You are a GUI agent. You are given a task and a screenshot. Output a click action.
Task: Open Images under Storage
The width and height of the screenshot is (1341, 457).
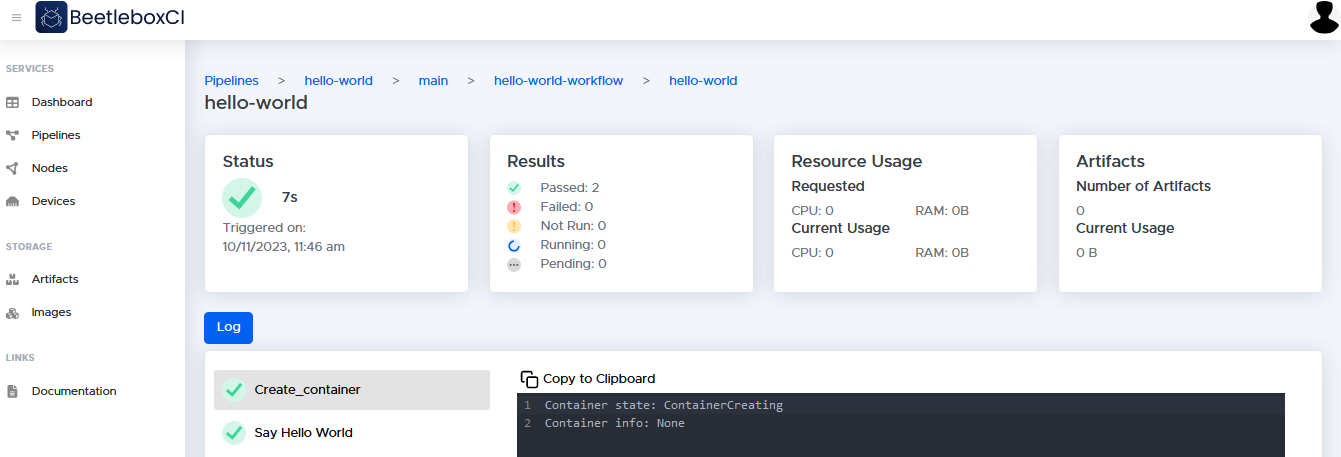(52, 312)
